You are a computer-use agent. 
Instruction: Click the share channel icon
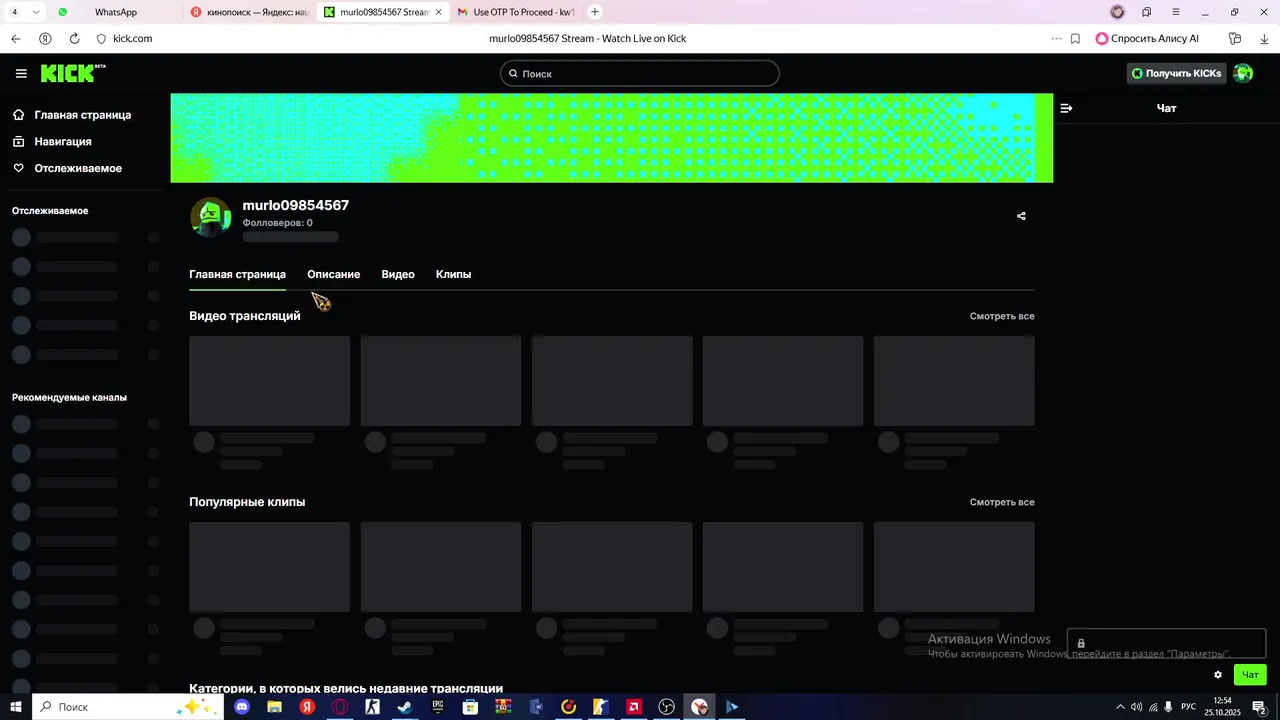click(x=1021, y=216)
